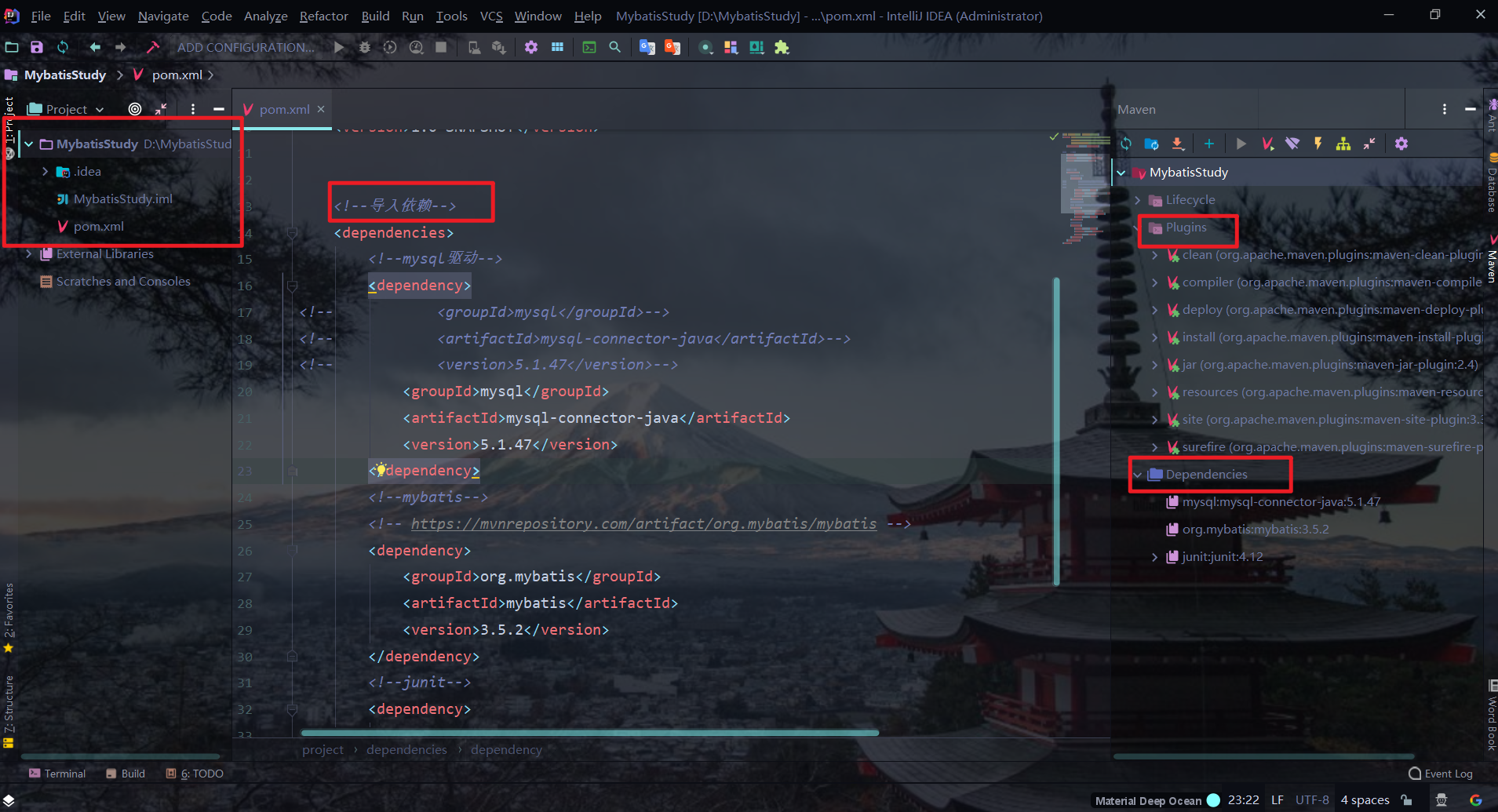
Task: Click the green puzzle plugin icon
Action: pyautogui.click(x=782, y=47)
